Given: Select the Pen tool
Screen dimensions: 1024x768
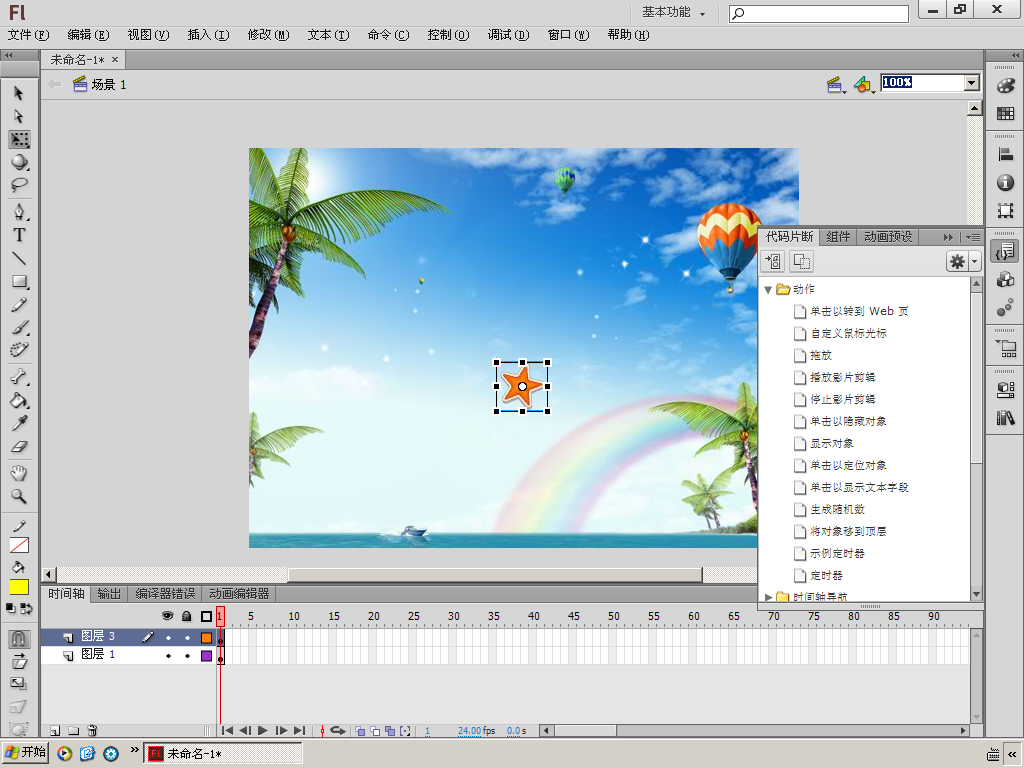Looking at the screenshot, I should click(x=19, y=212).
